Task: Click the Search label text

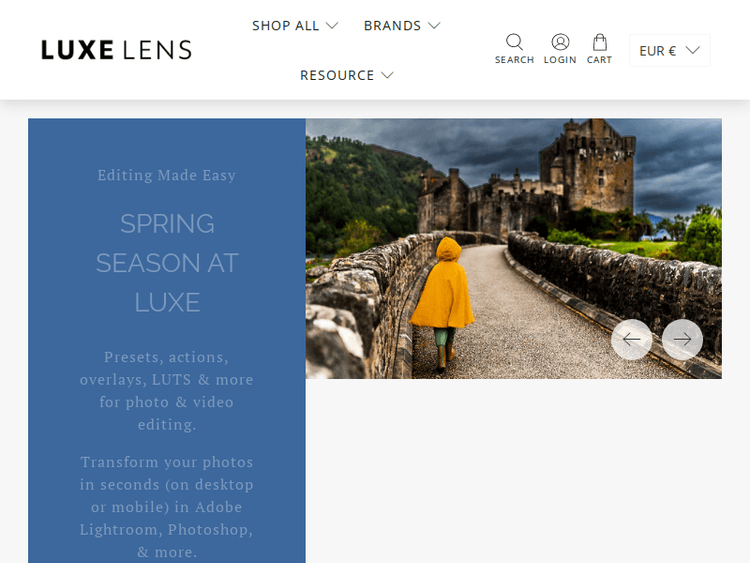Action: 514,60
